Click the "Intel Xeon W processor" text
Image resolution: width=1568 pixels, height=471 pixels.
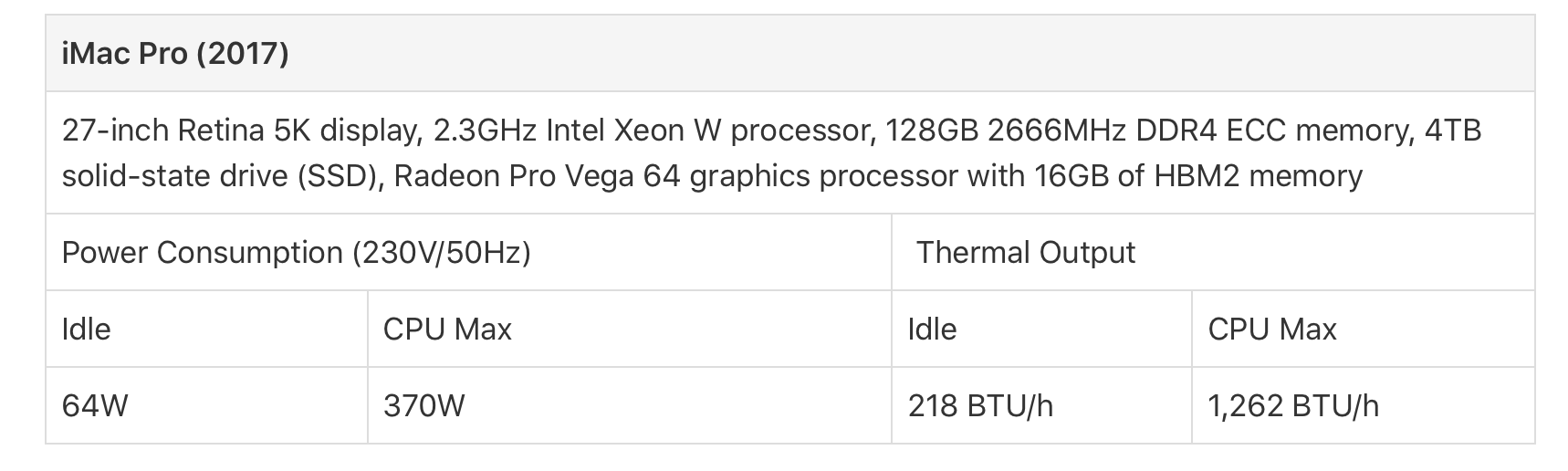707,131
